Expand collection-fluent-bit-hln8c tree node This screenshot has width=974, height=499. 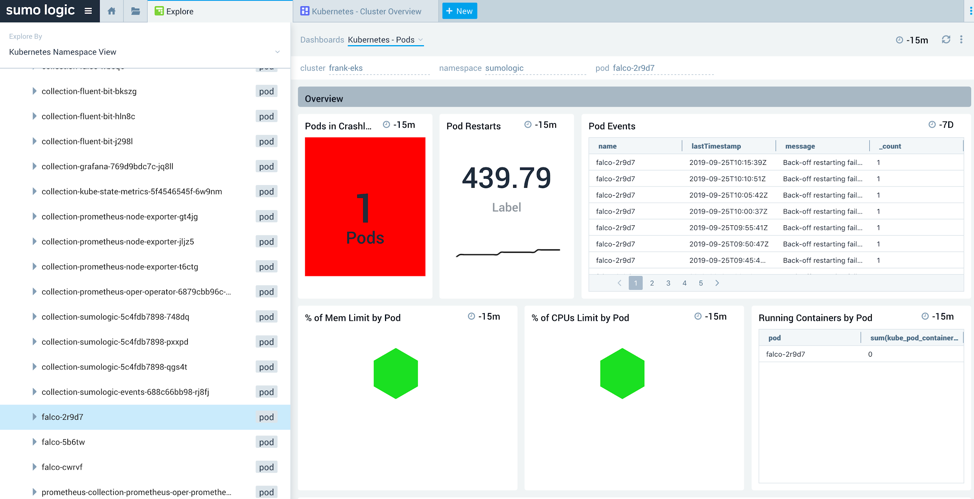click(x=34, y=116)
